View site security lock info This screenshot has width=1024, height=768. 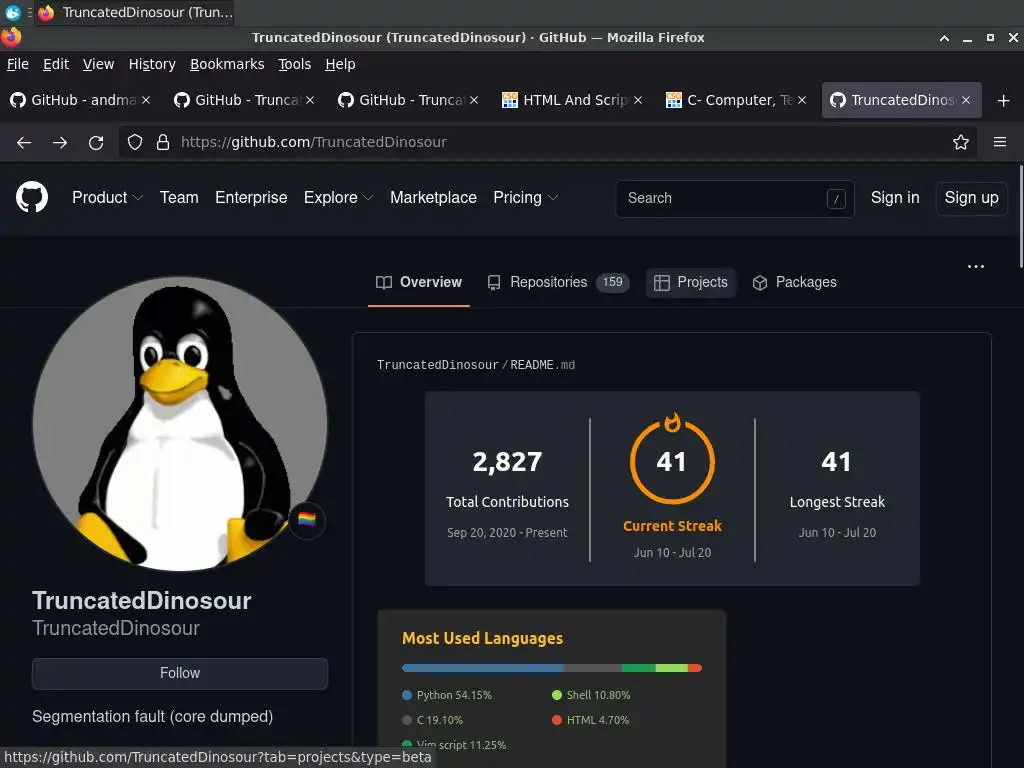coord(163,142)
